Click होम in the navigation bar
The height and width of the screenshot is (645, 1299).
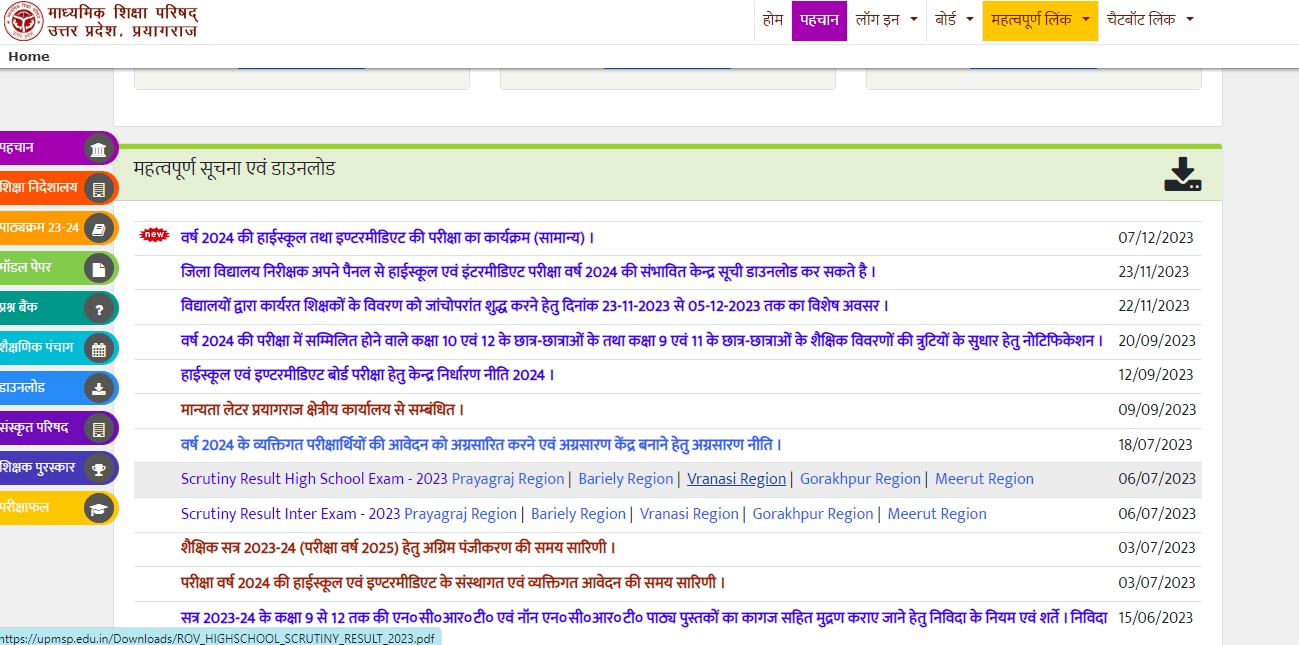[772, 20]
